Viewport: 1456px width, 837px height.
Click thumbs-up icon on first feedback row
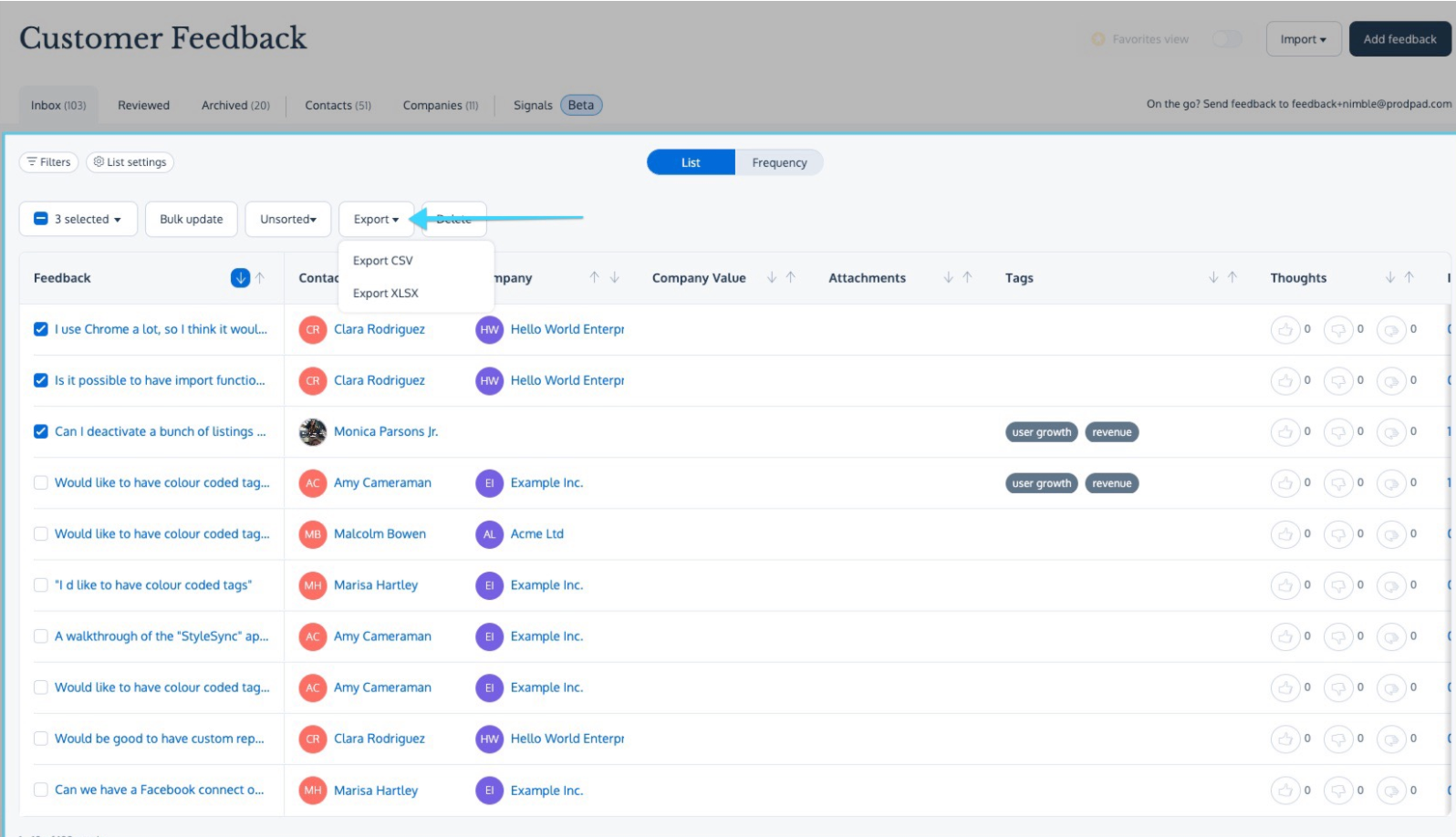pyautogui.click(x=1284, y=329)
